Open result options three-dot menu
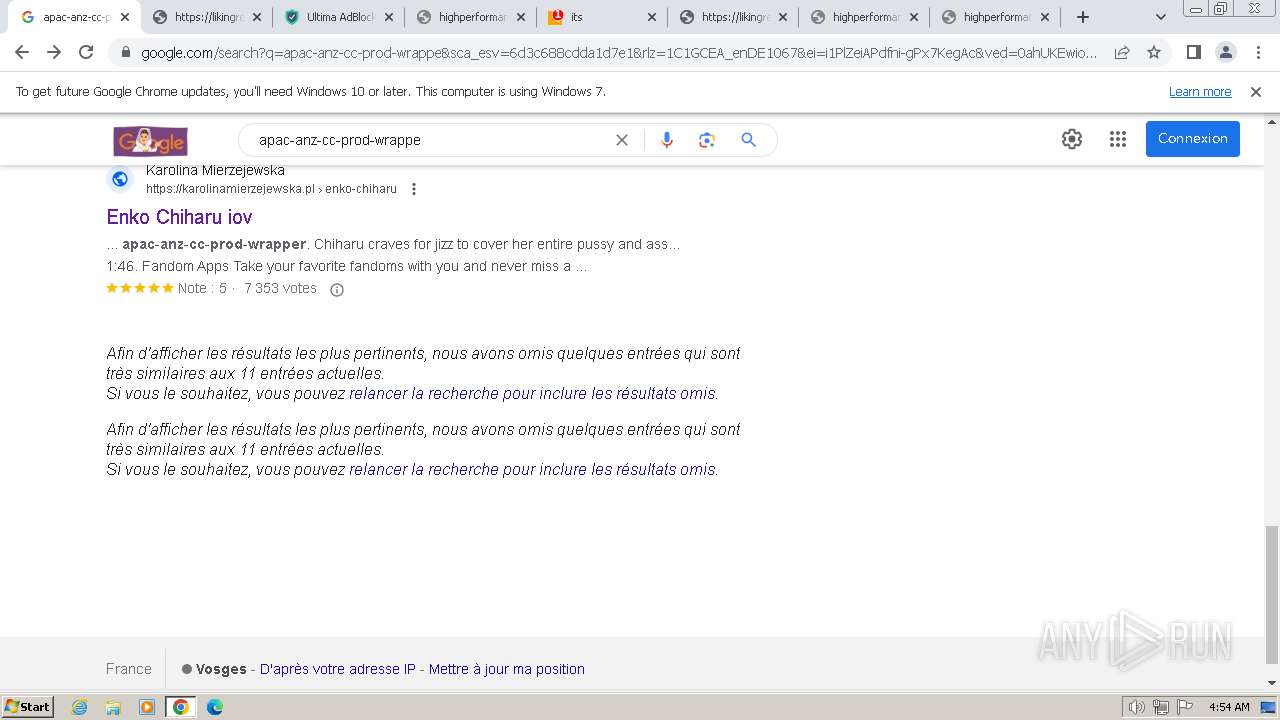The image size is (1280, 720). [x=414, y=189]
